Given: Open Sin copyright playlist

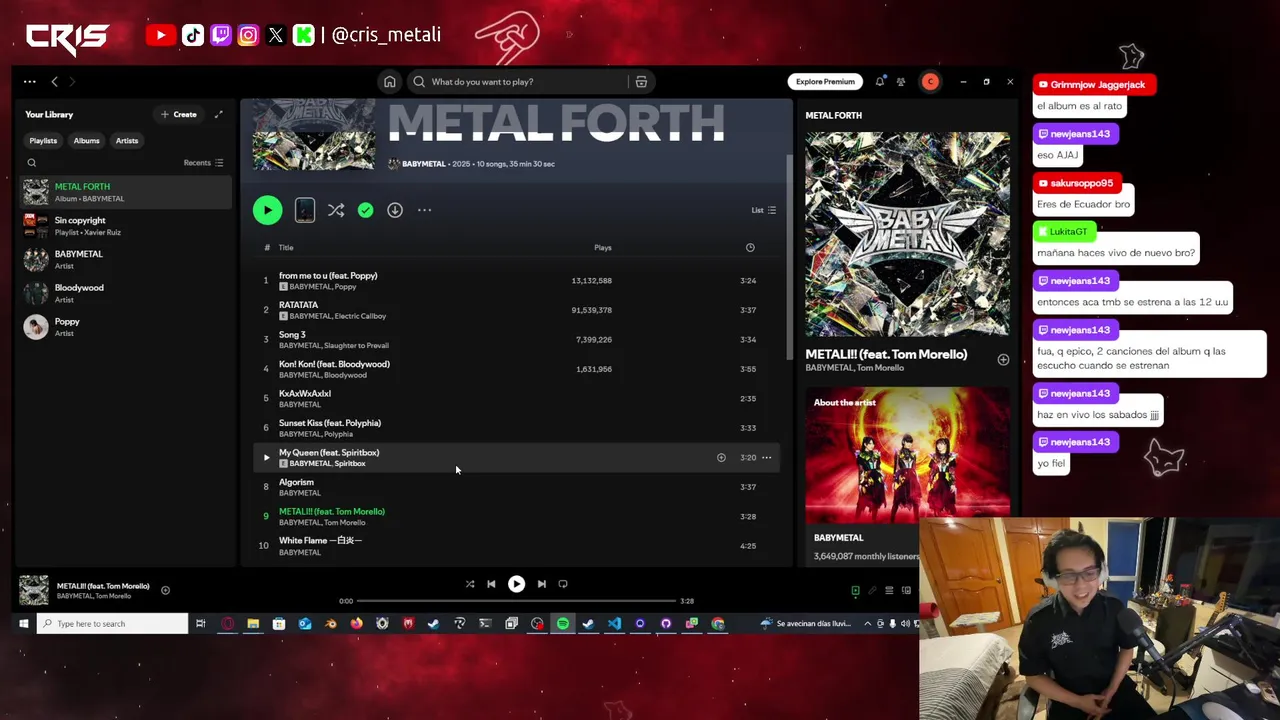Looking at the screenshot, I should coord(126,226).
